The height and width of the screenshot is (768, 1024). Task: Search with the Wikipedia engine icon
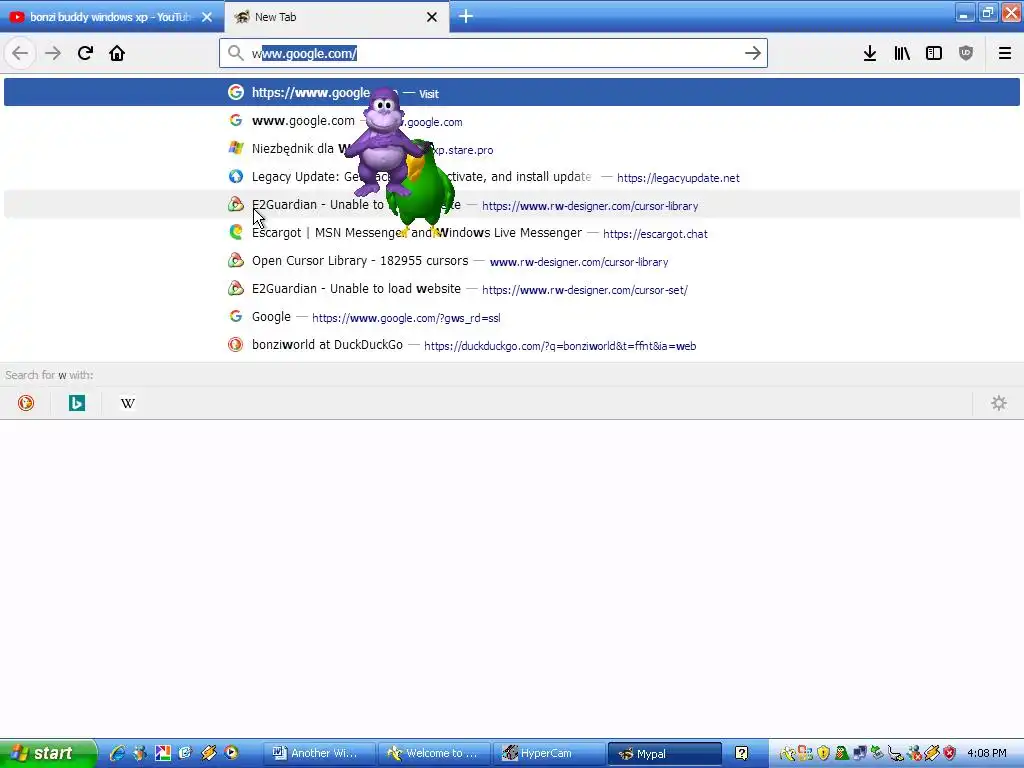[128, 403]
